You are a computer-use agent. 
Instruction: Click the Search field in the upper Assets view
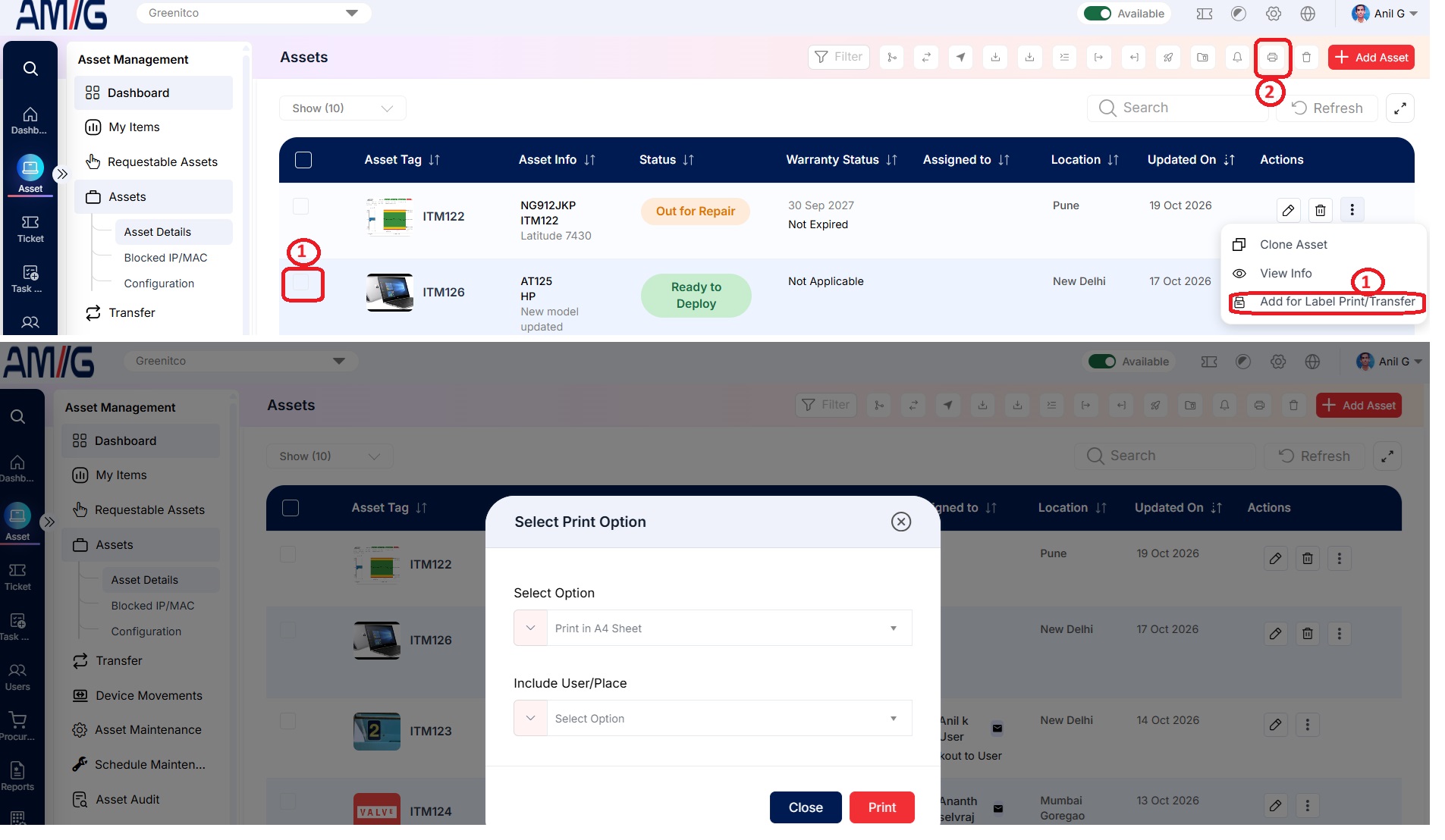[1177, 108]
